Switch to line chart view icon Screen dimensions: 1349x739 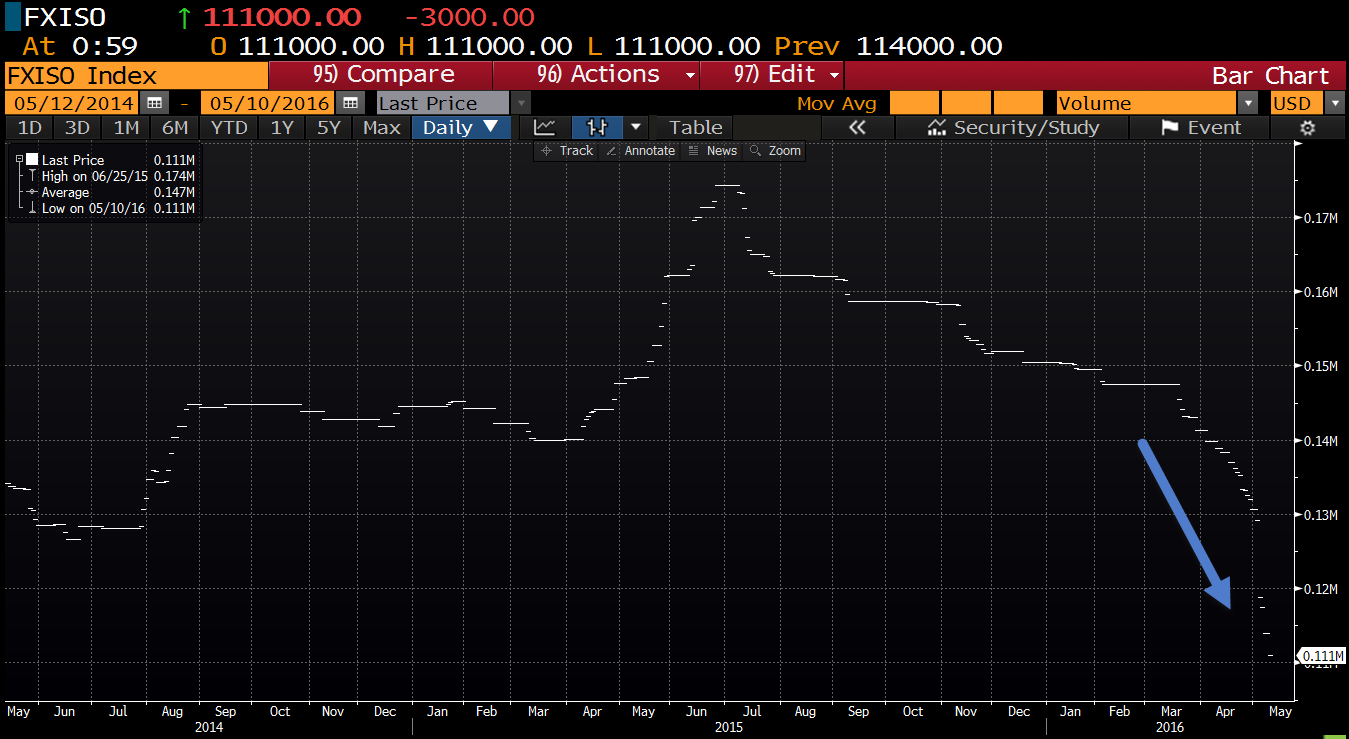click(x=544, y=127)
